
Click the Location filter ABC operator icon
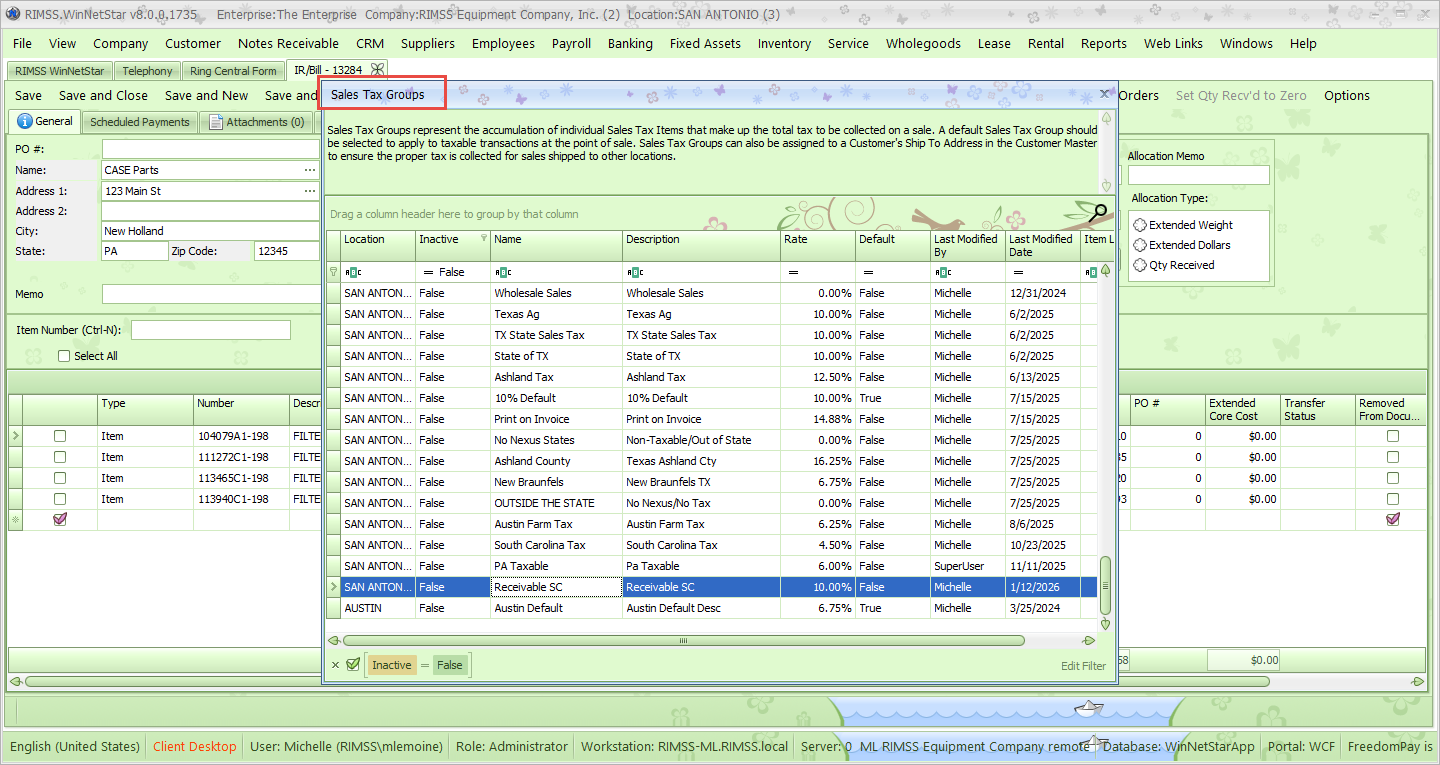point(352,272)
